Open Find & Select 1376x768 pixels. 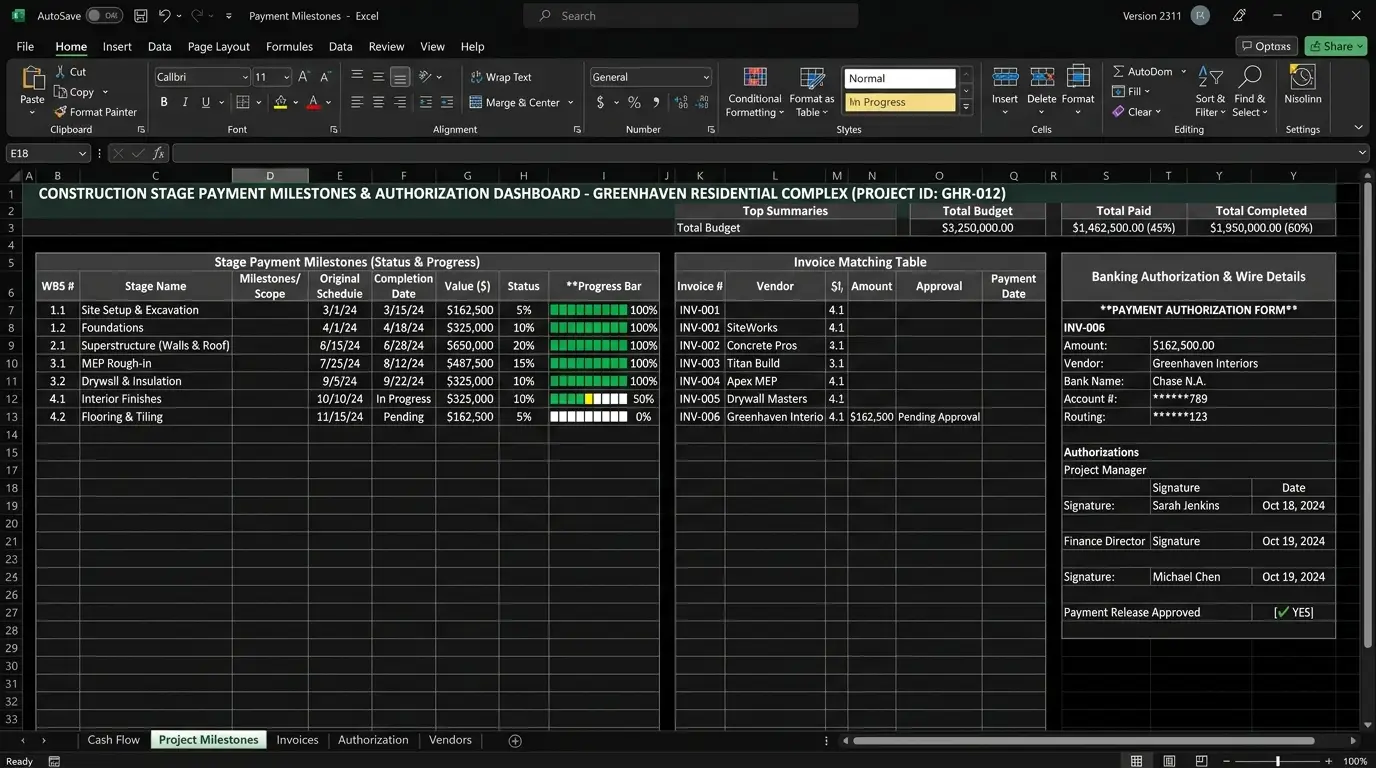pyautogui.click(x=1249, y=92)
